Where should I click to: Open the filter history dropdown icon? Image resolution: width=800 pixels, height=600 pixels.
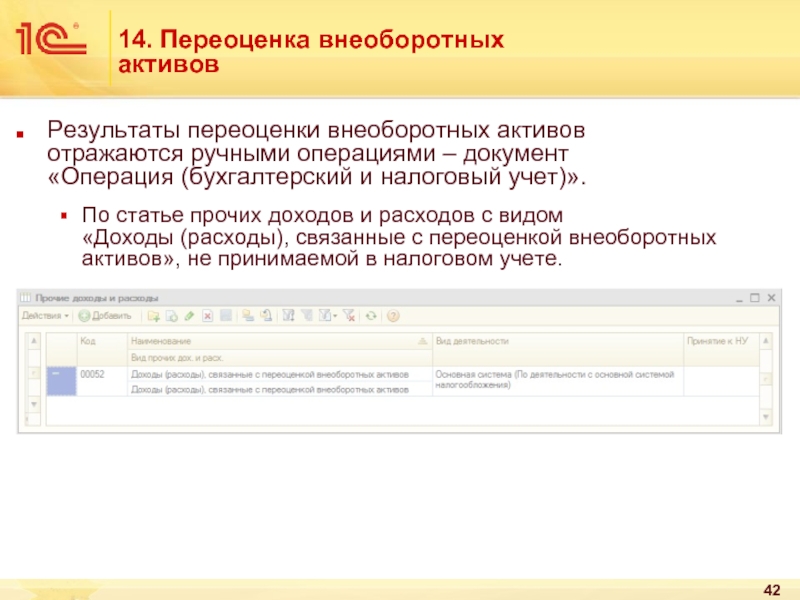coord(328,316)
